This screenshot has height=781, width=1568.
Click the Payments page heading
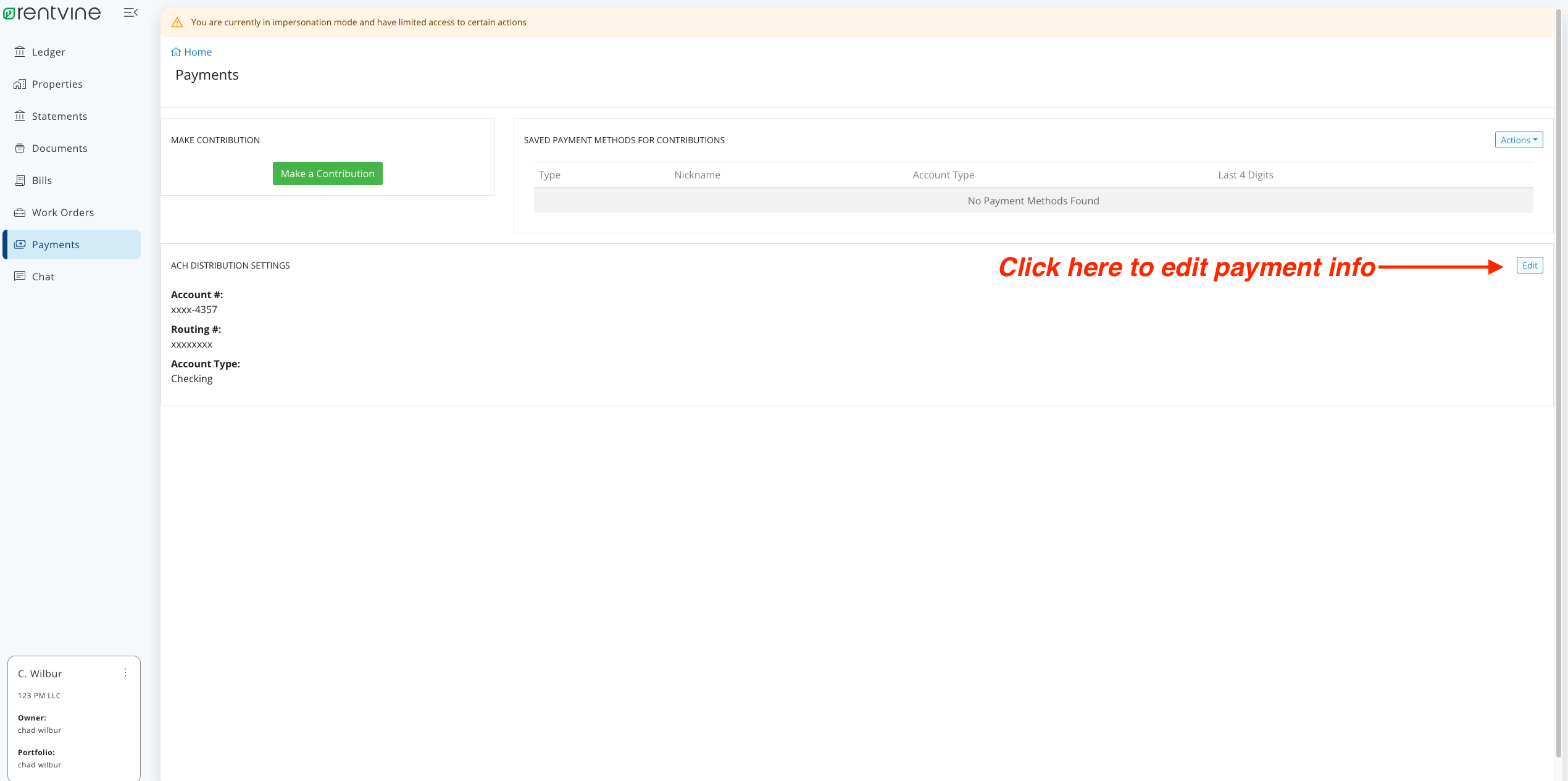(207, 75)
